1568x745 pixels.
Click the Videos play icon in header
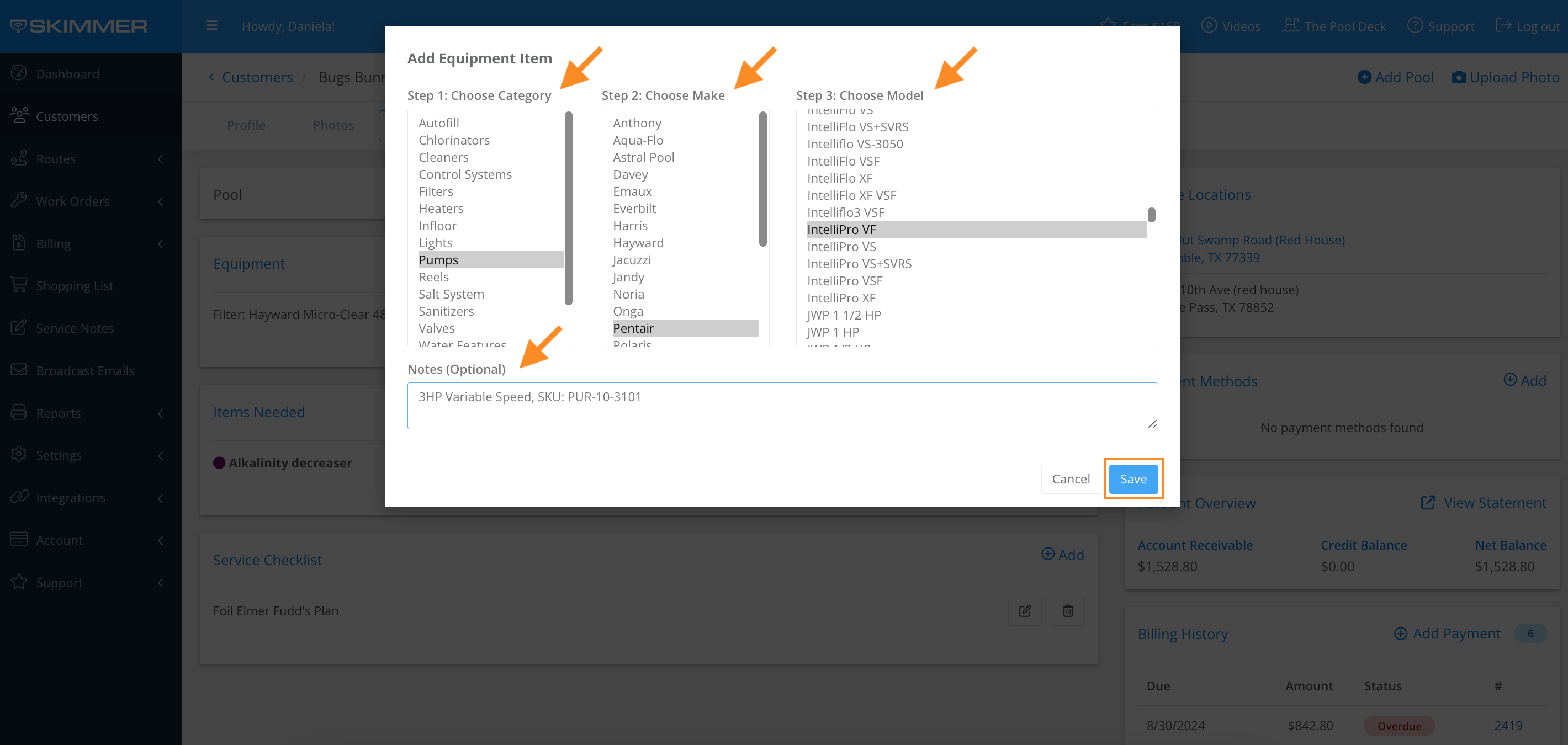pyautogui.click(x=1209, y=25)
